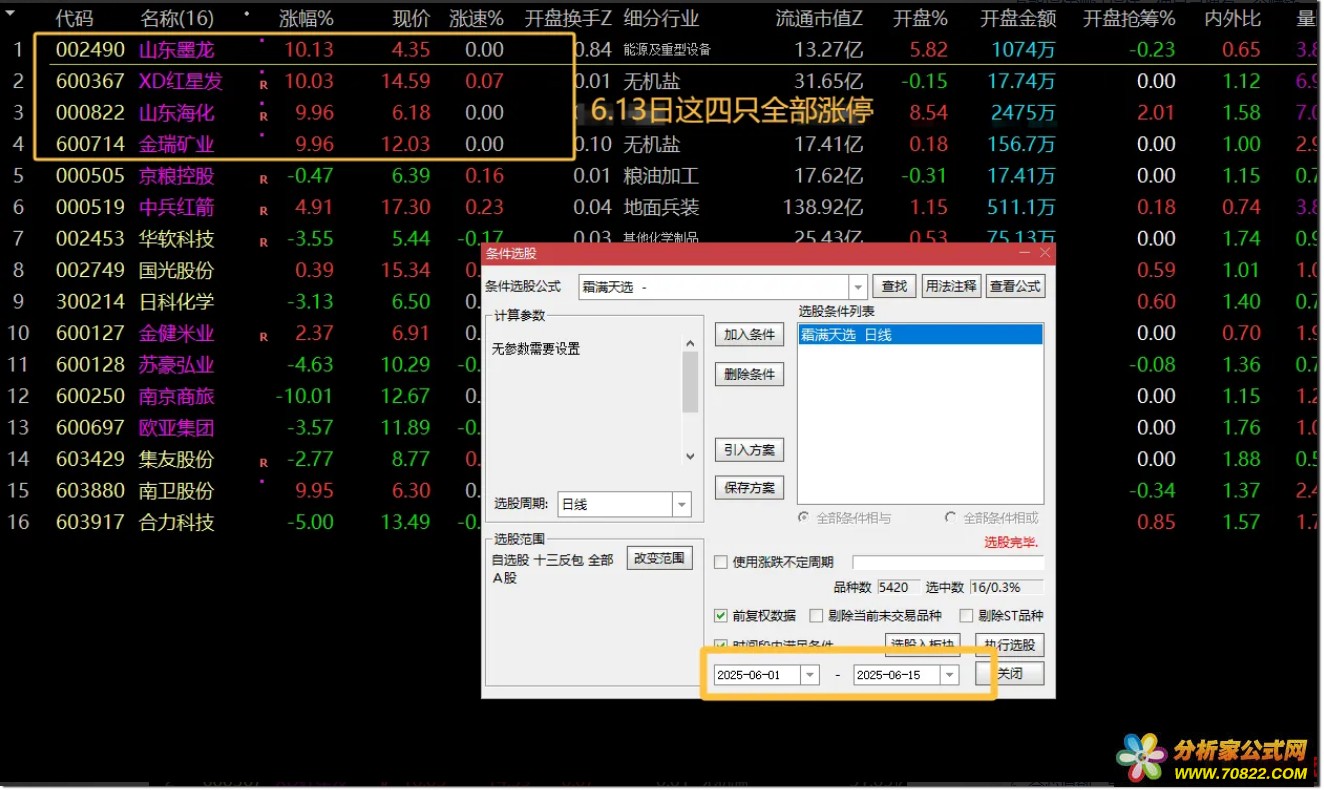Sort by 流通市值Z column header

[819, 18]
